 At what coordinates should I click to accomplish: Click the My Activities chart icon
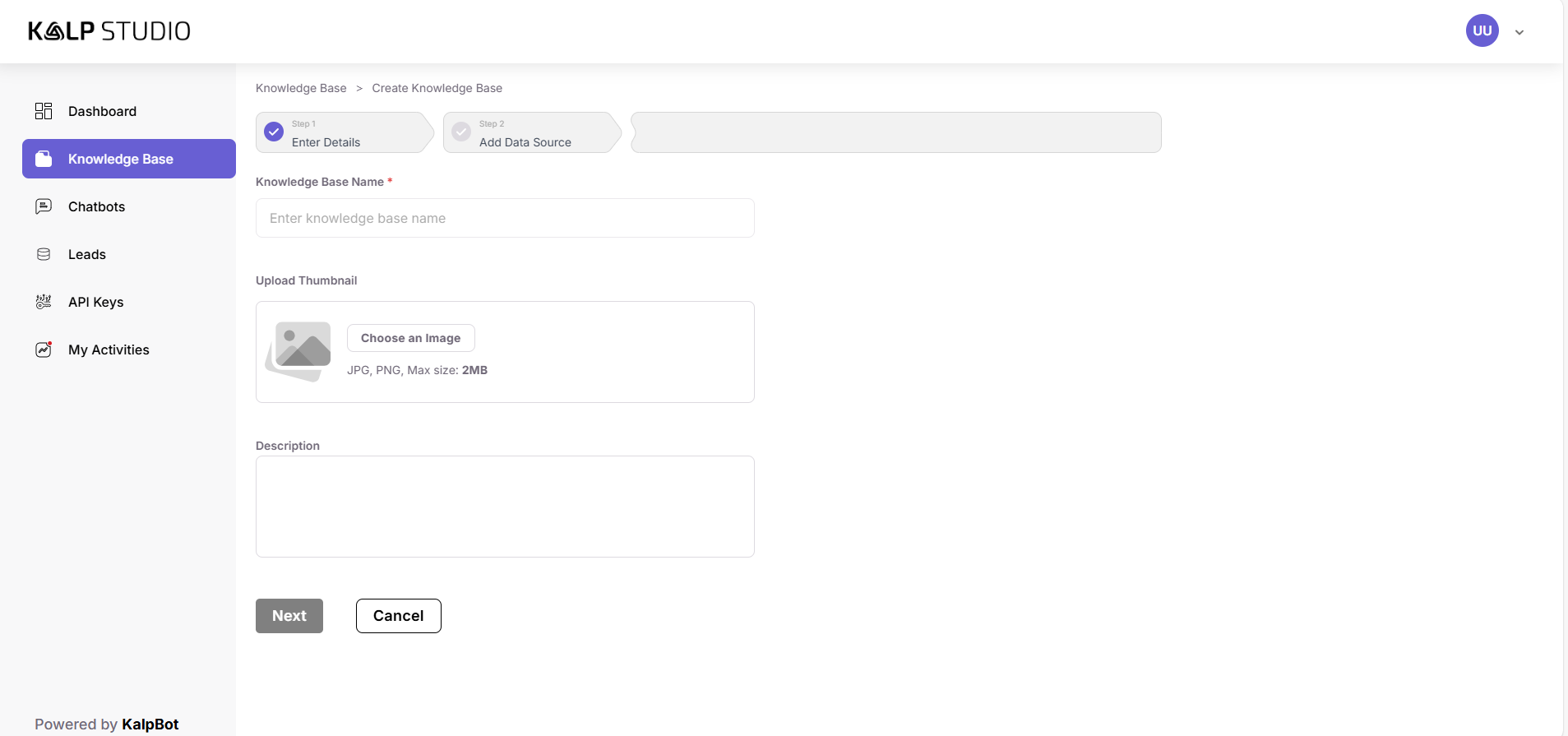pyautogui.click(x=44, y=349)
